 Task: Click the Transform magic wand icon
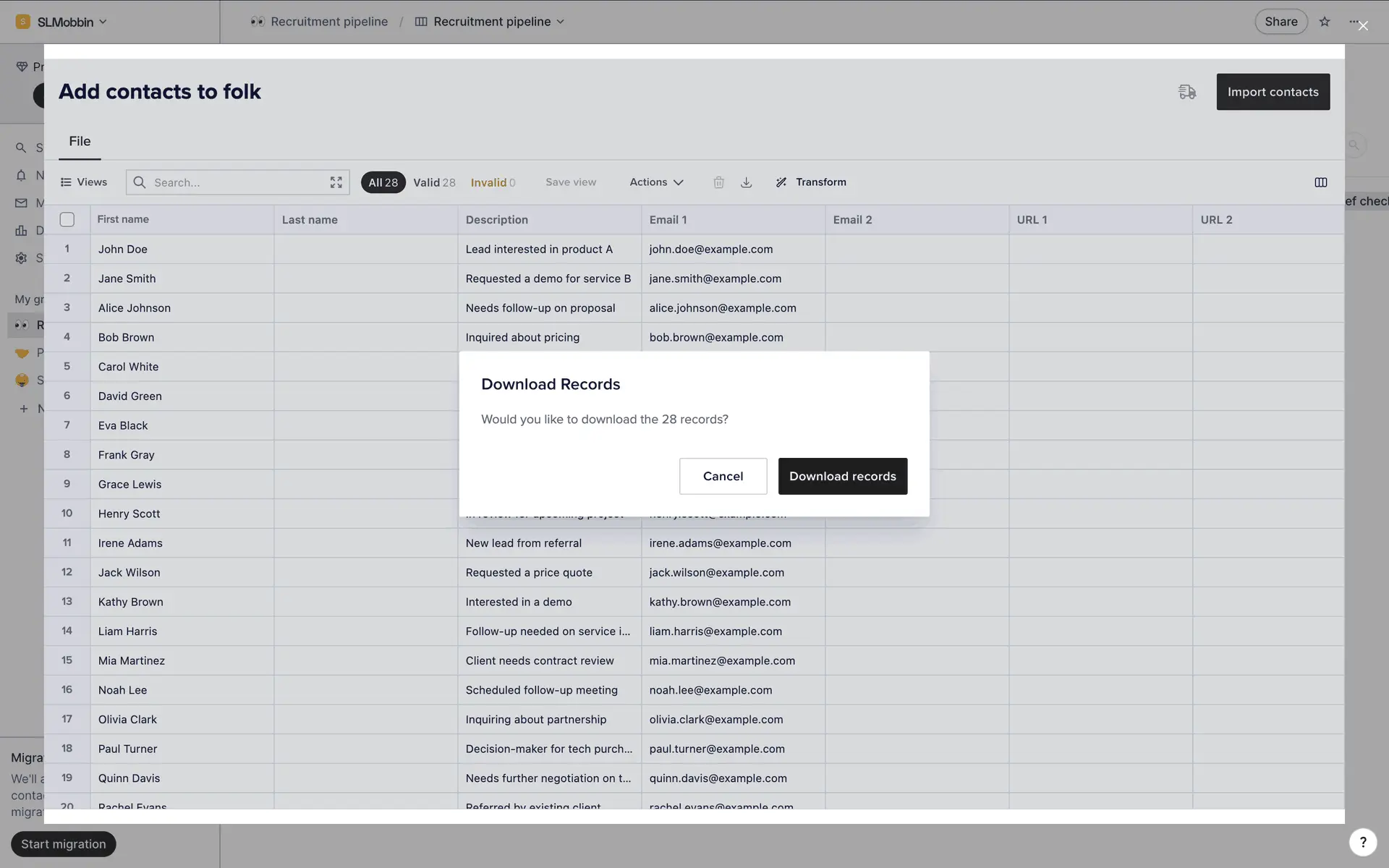pyautogui.click(x=781, y=182)
